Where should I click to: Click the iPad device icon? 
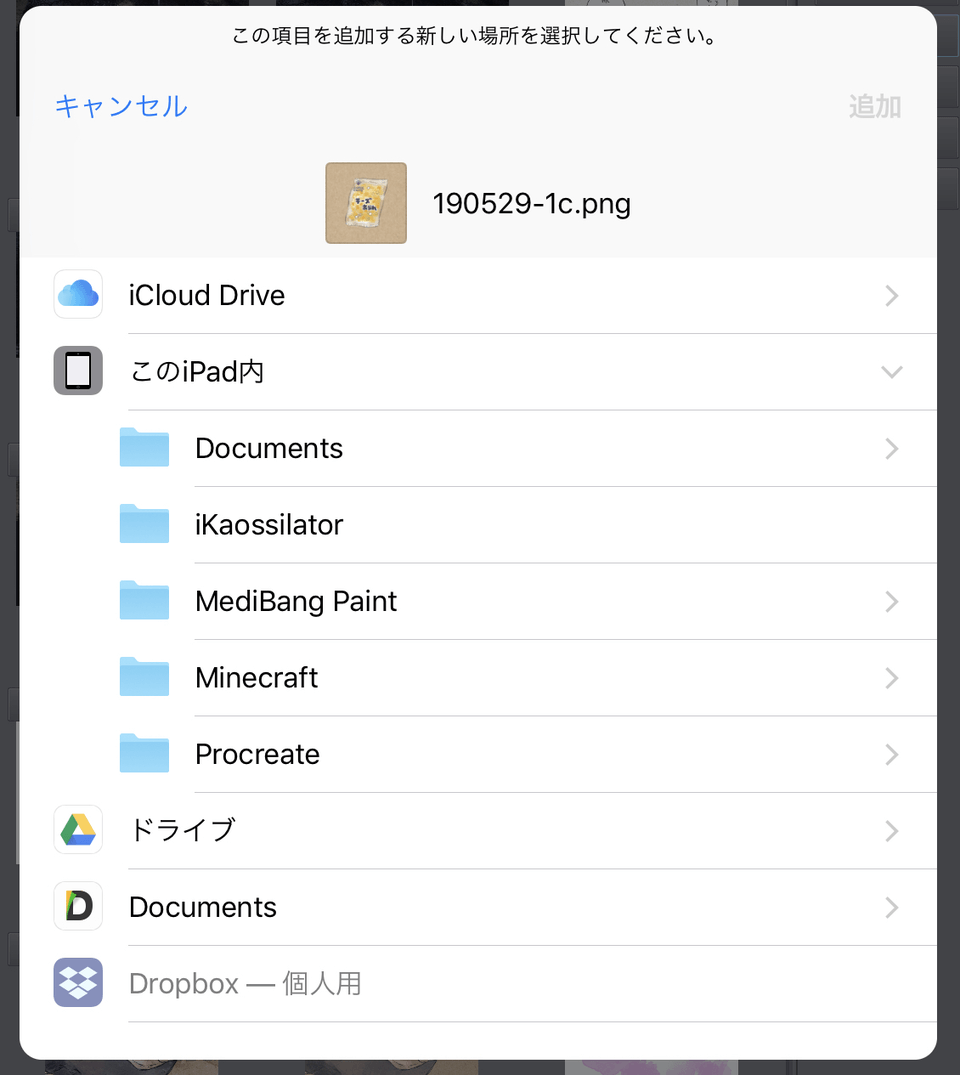point(78,371)
